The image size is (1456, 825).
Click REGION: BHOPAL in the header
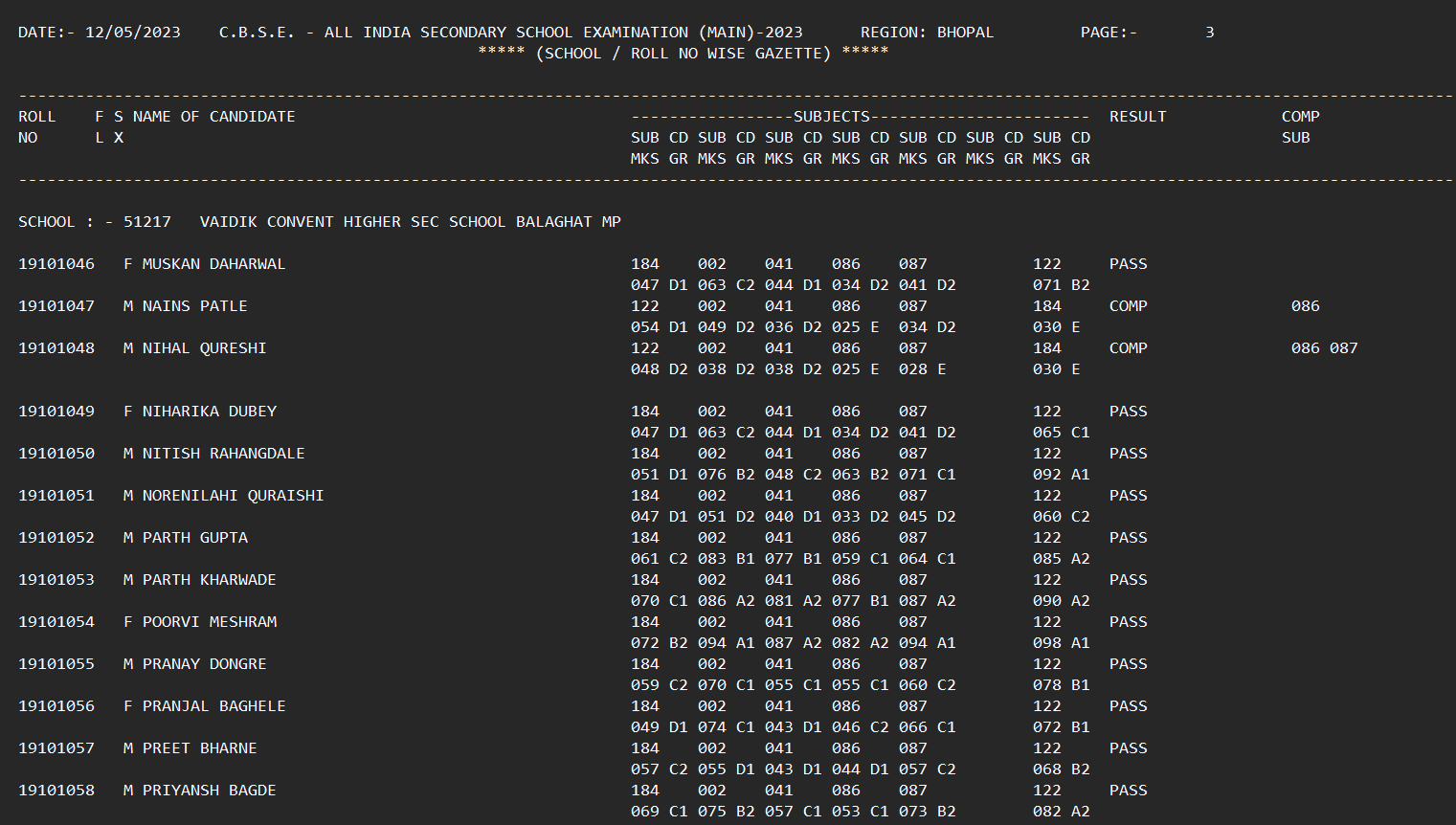click(x=927, y=33)
